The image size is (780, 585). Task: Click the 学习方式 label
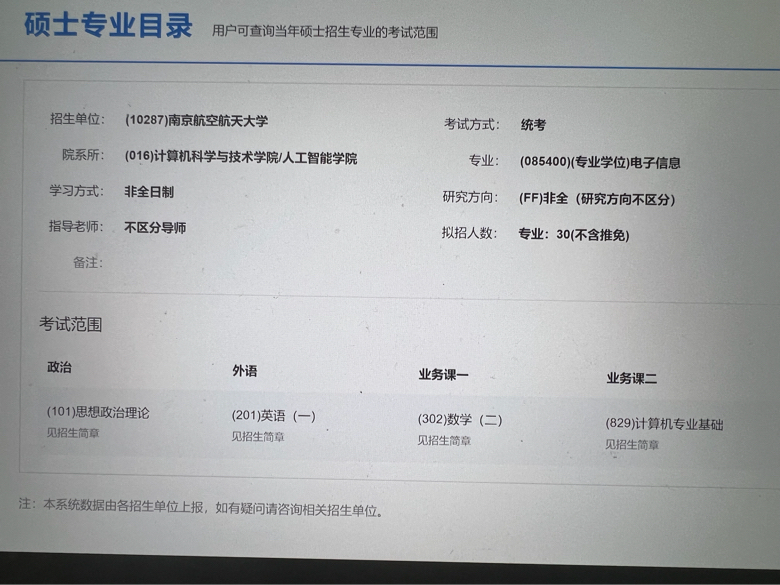tap(77, 191)
